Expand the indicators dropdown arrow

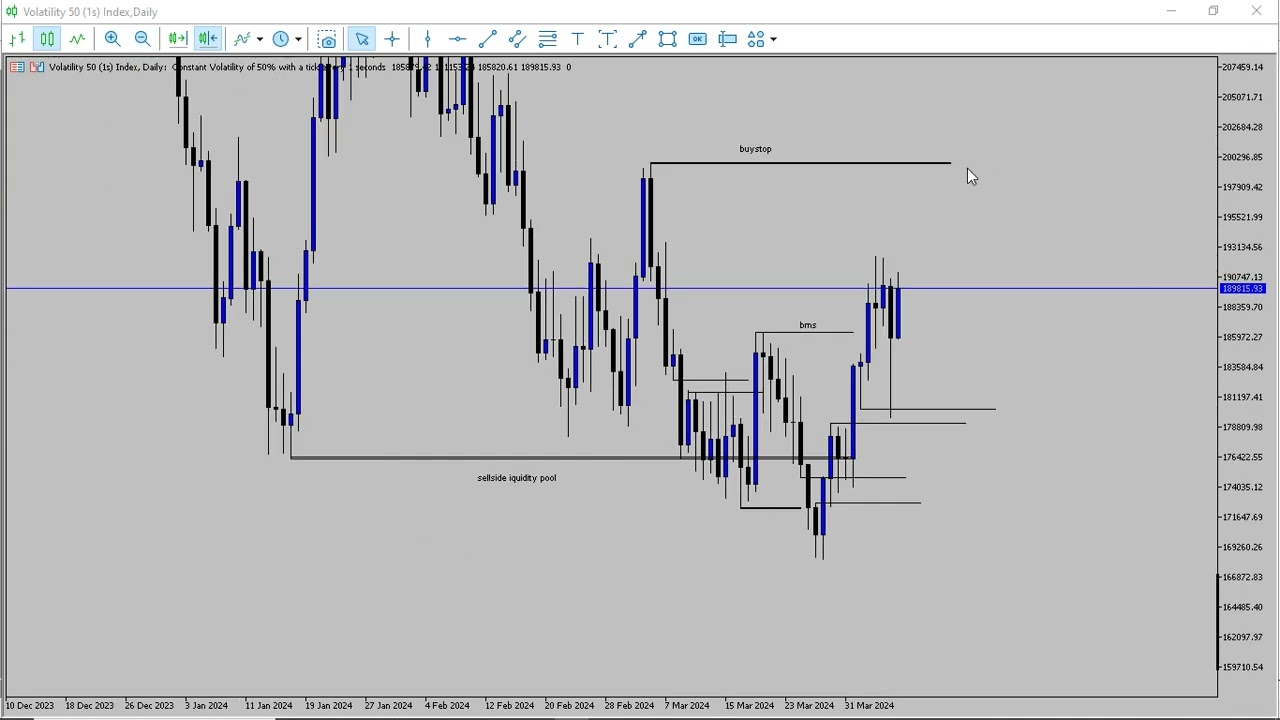[x=260, y=39]
